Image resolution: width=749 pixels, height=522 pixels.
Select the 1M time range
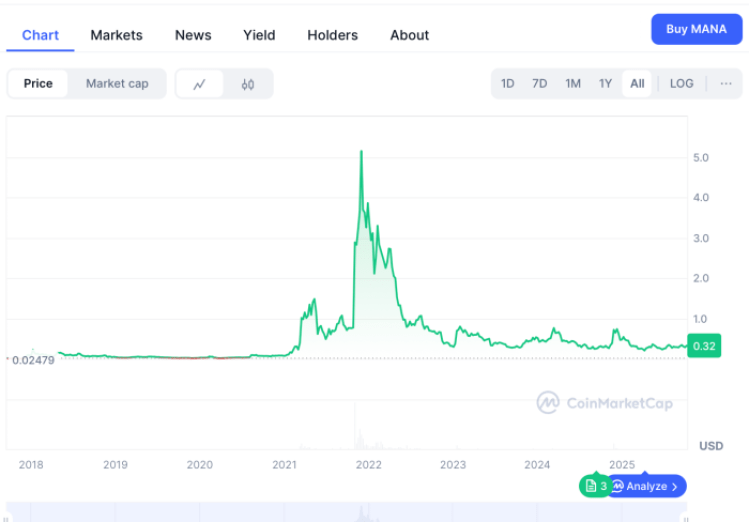point(572,83)
